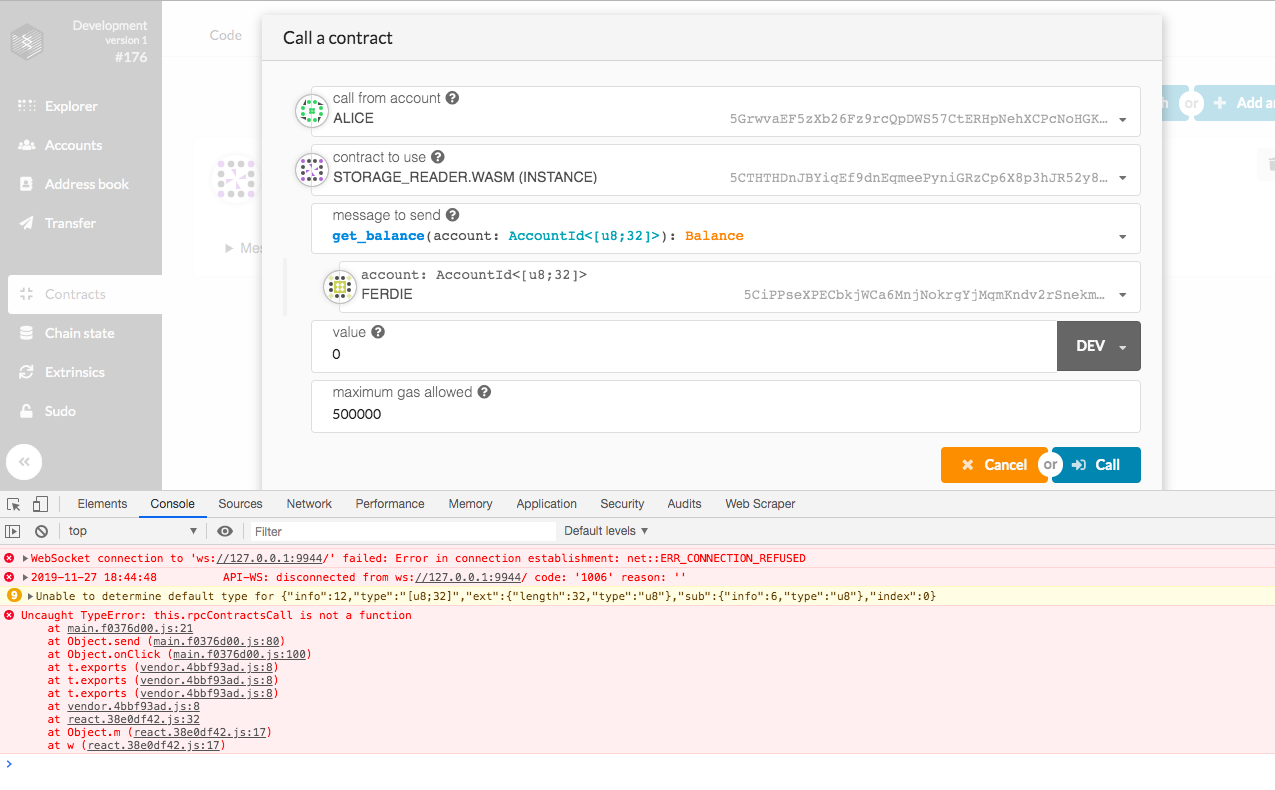The width and height of the screenshot is (1275, 790).
Task: Collapse the sidebar with the double-chevron icon
Action: click(x=24, y=462)
